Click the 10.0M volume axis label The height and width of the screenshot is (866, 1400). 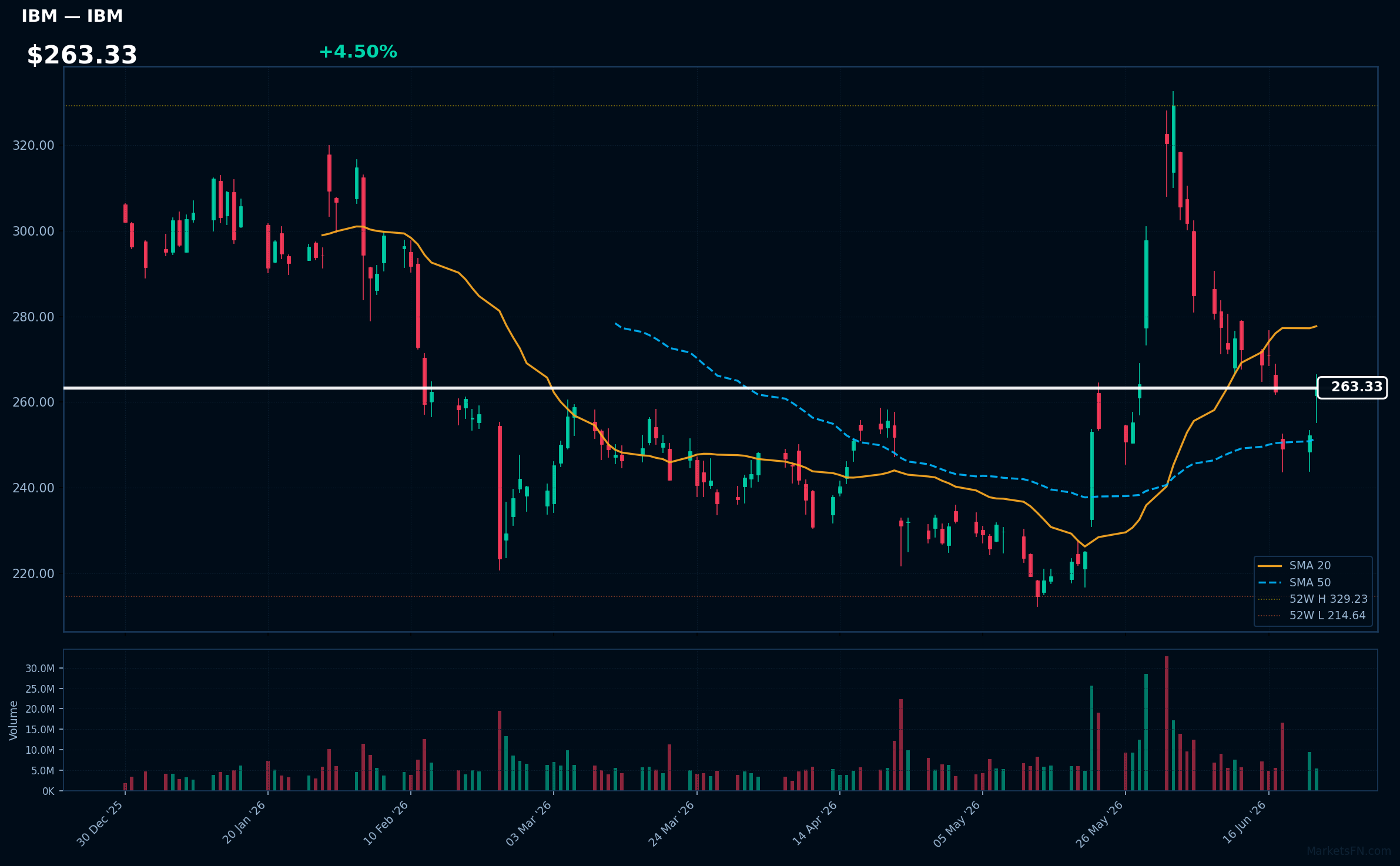tap(40, 750)
